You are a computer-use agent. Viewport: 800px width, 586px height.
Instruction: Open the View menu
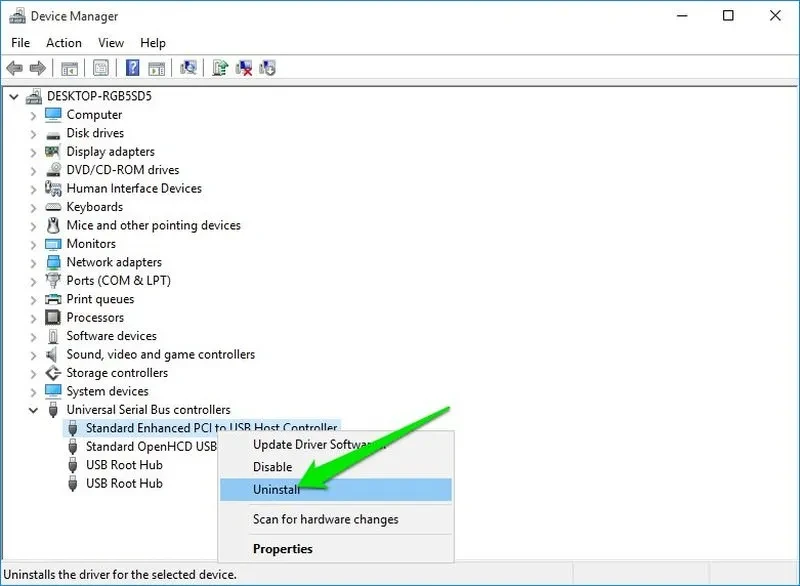[111, 43]
